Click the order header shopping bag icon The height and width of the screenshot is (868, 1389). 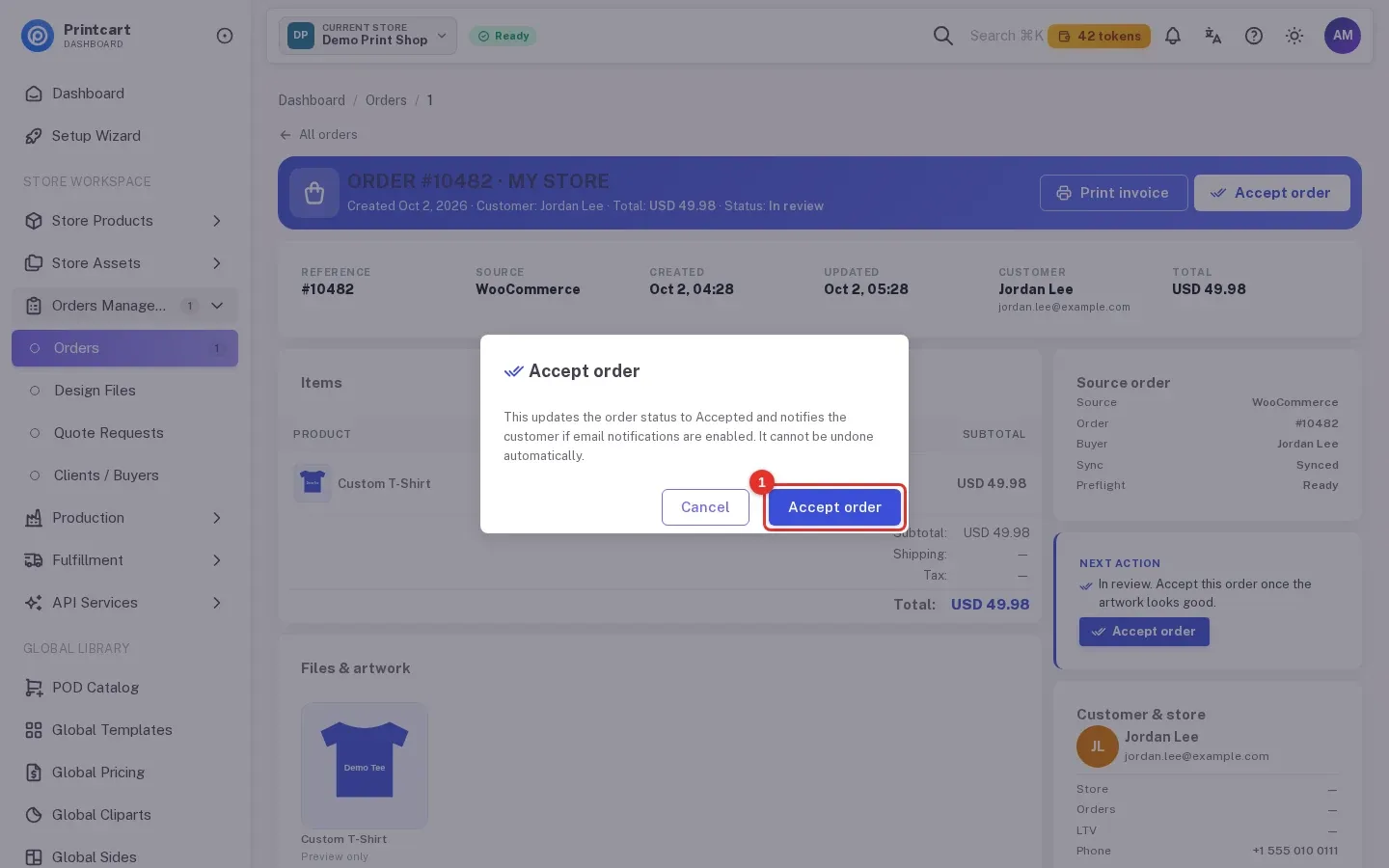tap(314, 193)
